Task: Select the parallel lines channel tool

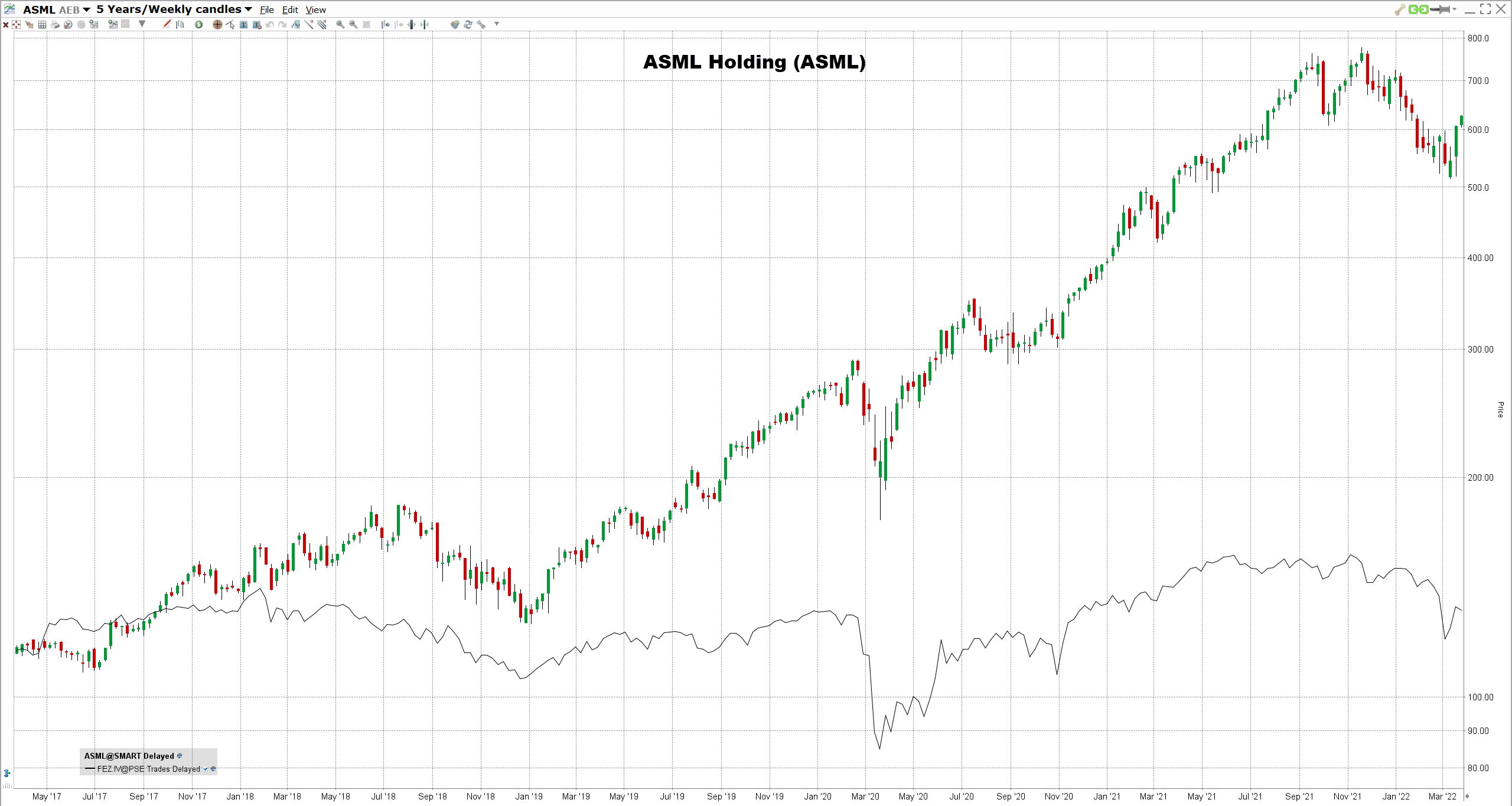Action: pos(322,24)
